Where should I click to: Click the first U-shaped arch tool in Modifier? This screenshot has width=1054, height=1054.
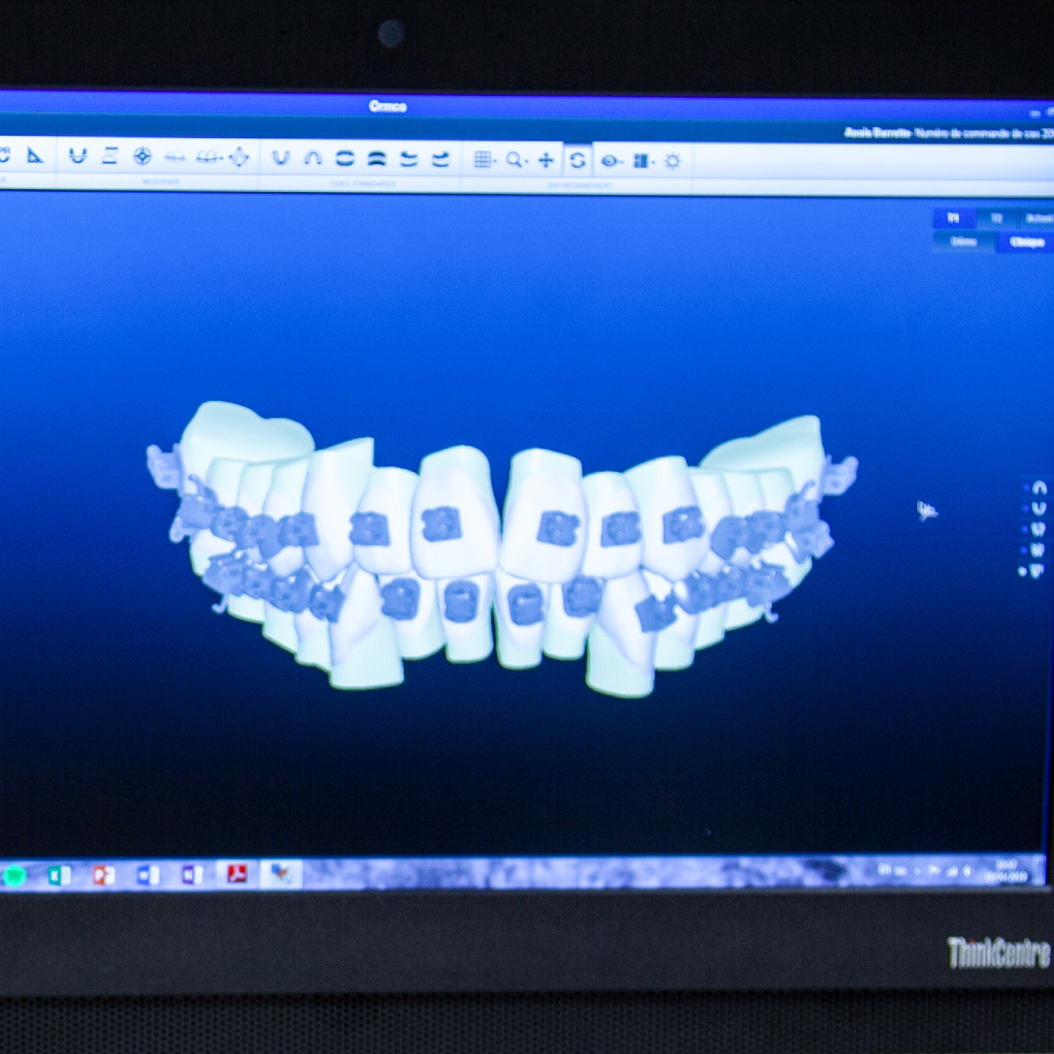point(77,156)
